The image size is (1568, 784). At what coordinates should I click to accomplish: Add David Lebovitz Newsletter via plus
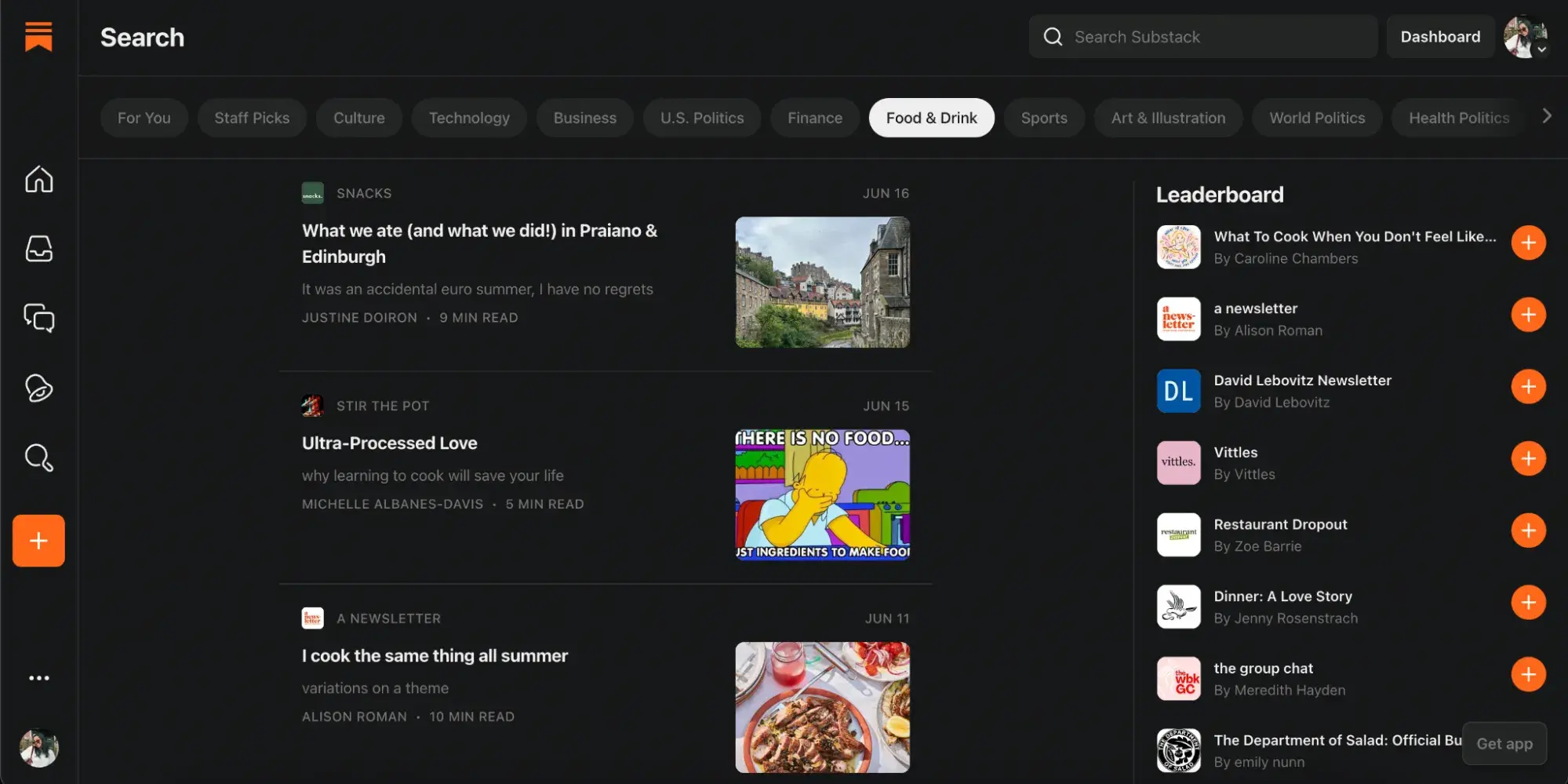click(1528, 387)
